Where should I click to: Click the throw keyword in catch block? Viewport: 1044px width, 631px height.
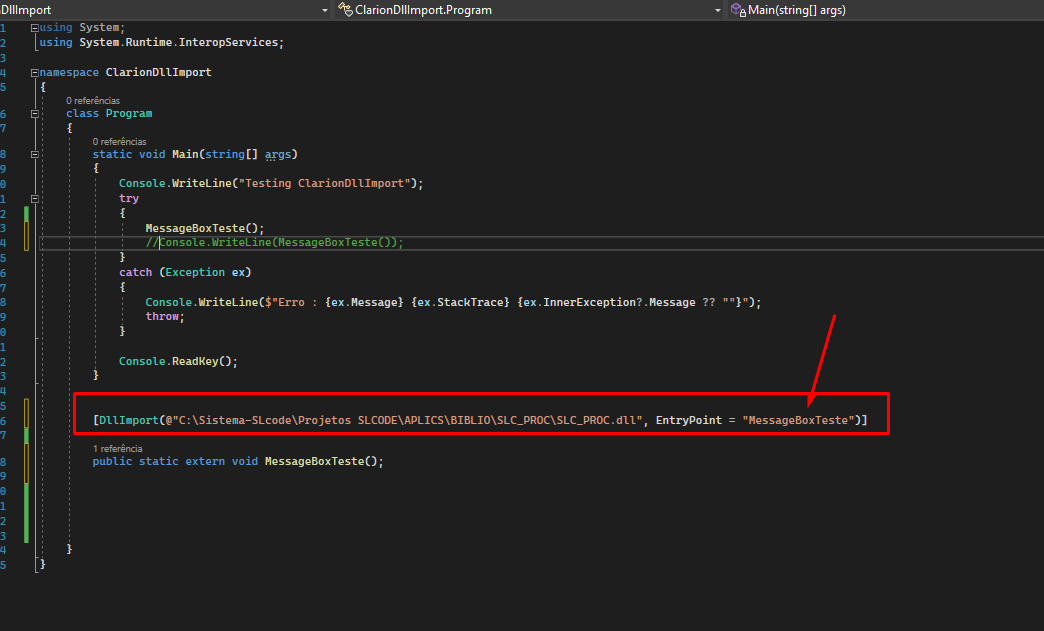tap(162, 316)
